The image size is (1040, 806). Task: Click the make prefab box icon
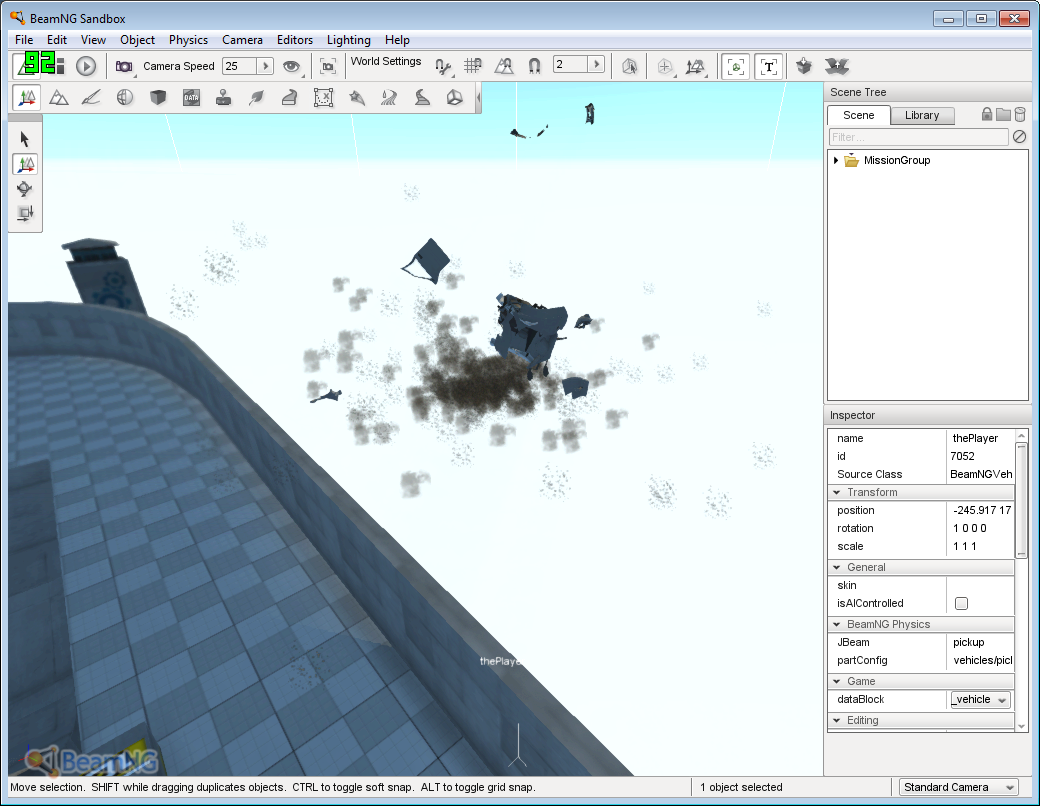pyautogui.click(x=804, y=66)
